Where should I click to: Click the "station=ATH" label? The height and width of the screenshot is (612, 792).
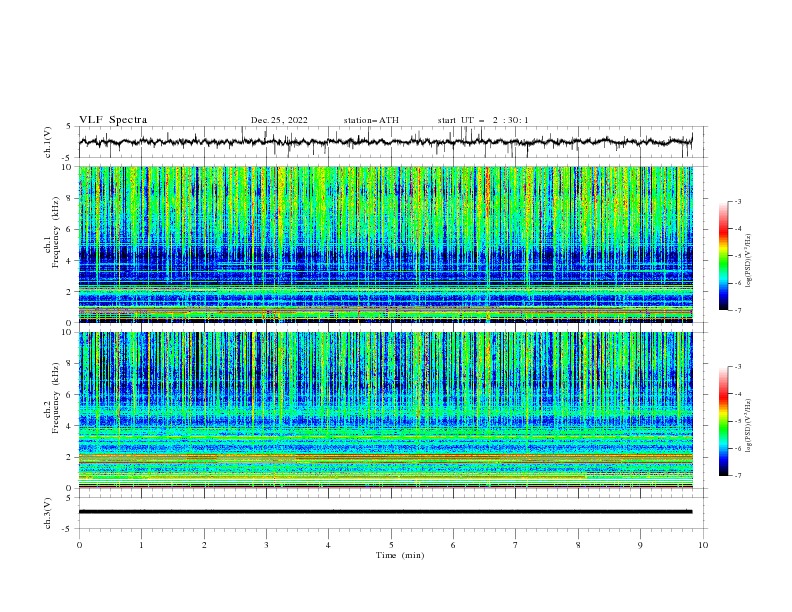click(371, 120)
